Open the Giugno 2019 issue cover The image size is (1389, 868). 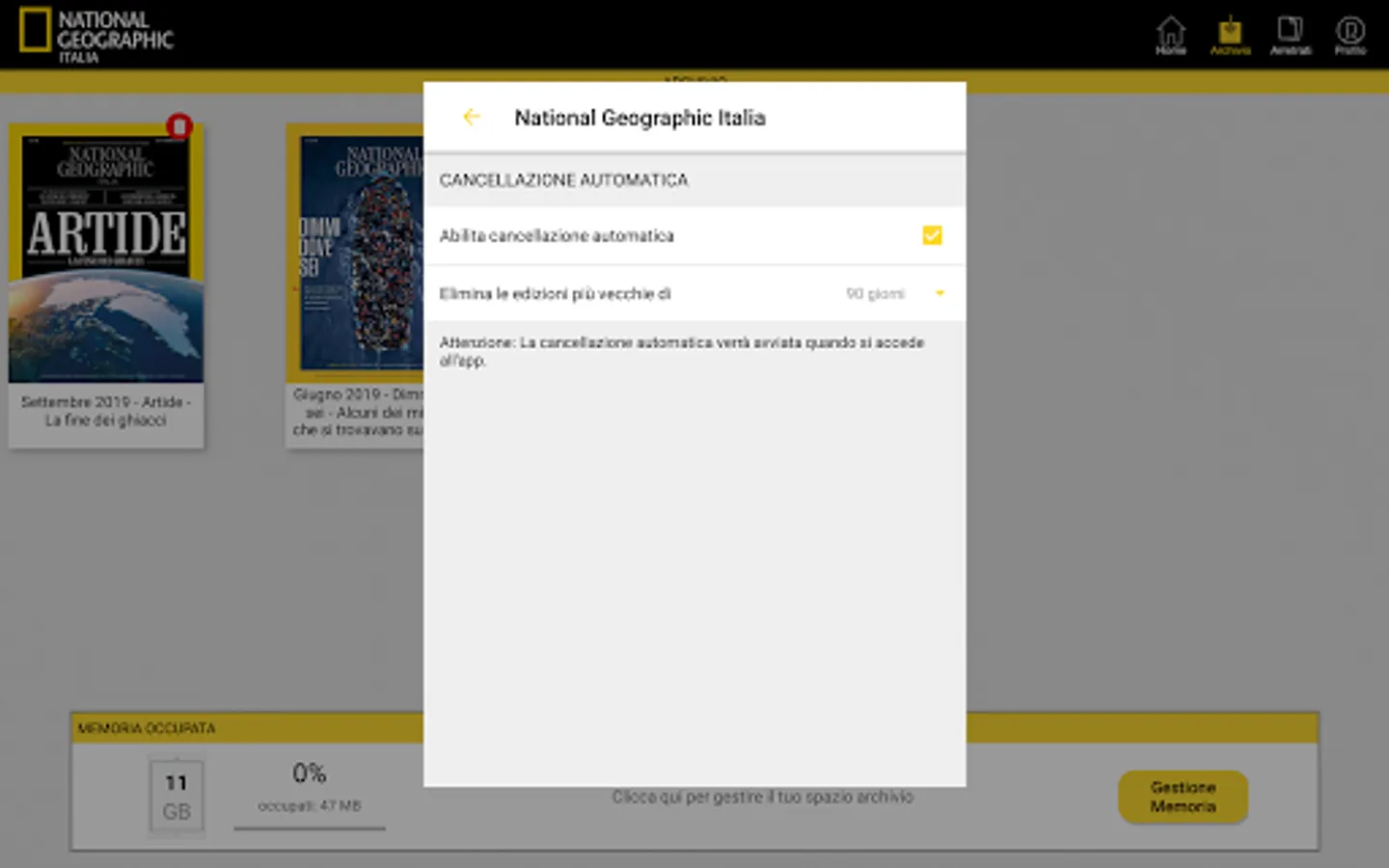tap(355, 253)
